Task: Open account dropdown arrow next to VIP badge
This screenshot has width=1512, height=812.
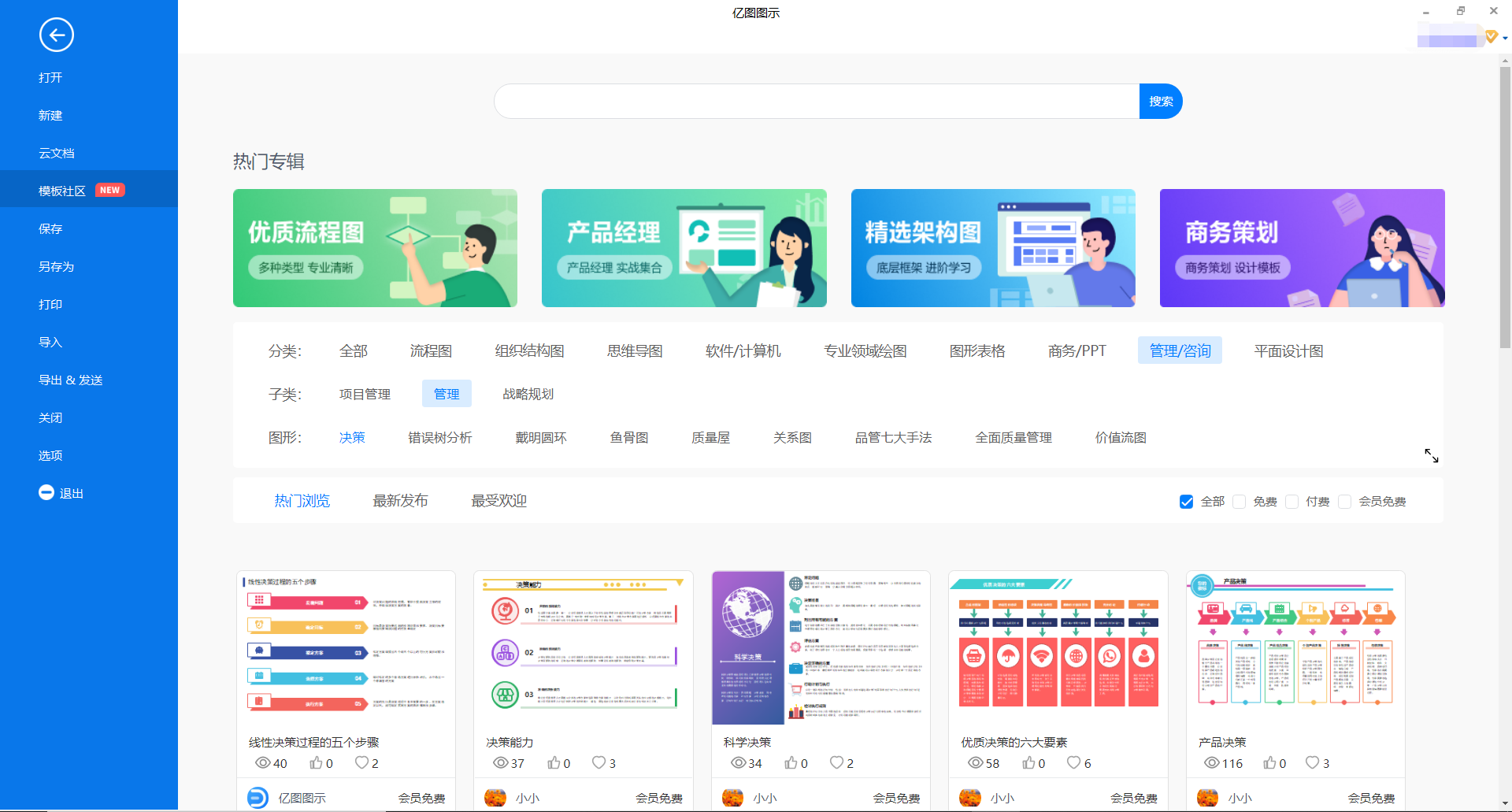Action: [1505, 38]
